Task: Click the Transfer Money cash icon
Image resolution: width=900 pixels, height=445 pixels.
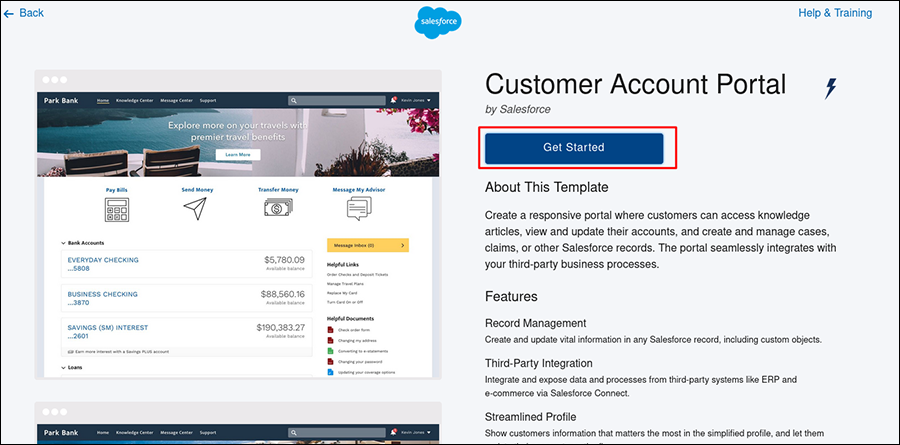Action: point(278,207)
